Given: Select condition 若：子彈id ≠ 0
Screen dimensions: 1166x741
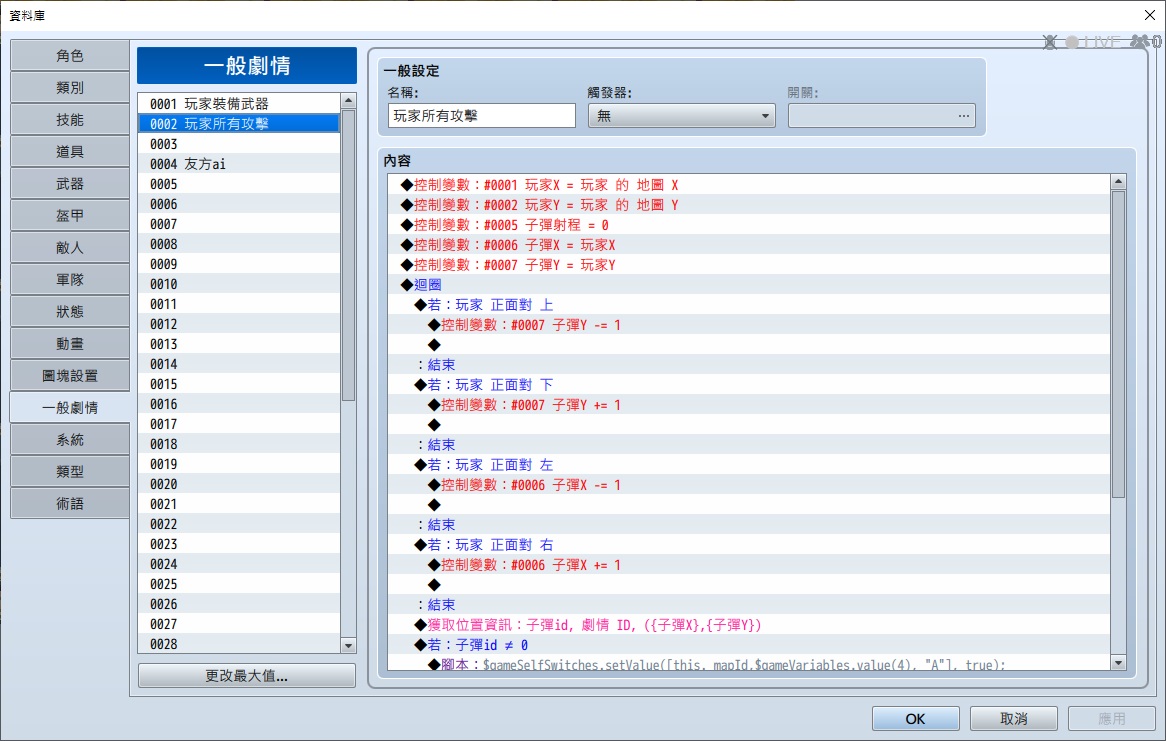Looking at the screenshot, I should click(x=749, y=645).
